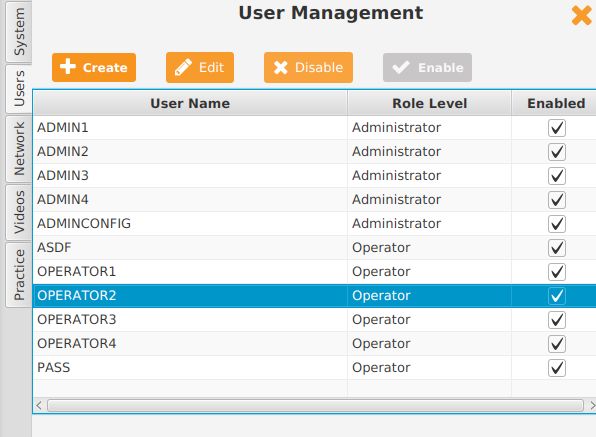
Task: Toggle Enabled checkbox for OPERATOR2
Action: pyautogui.click(x=557, y=296)
